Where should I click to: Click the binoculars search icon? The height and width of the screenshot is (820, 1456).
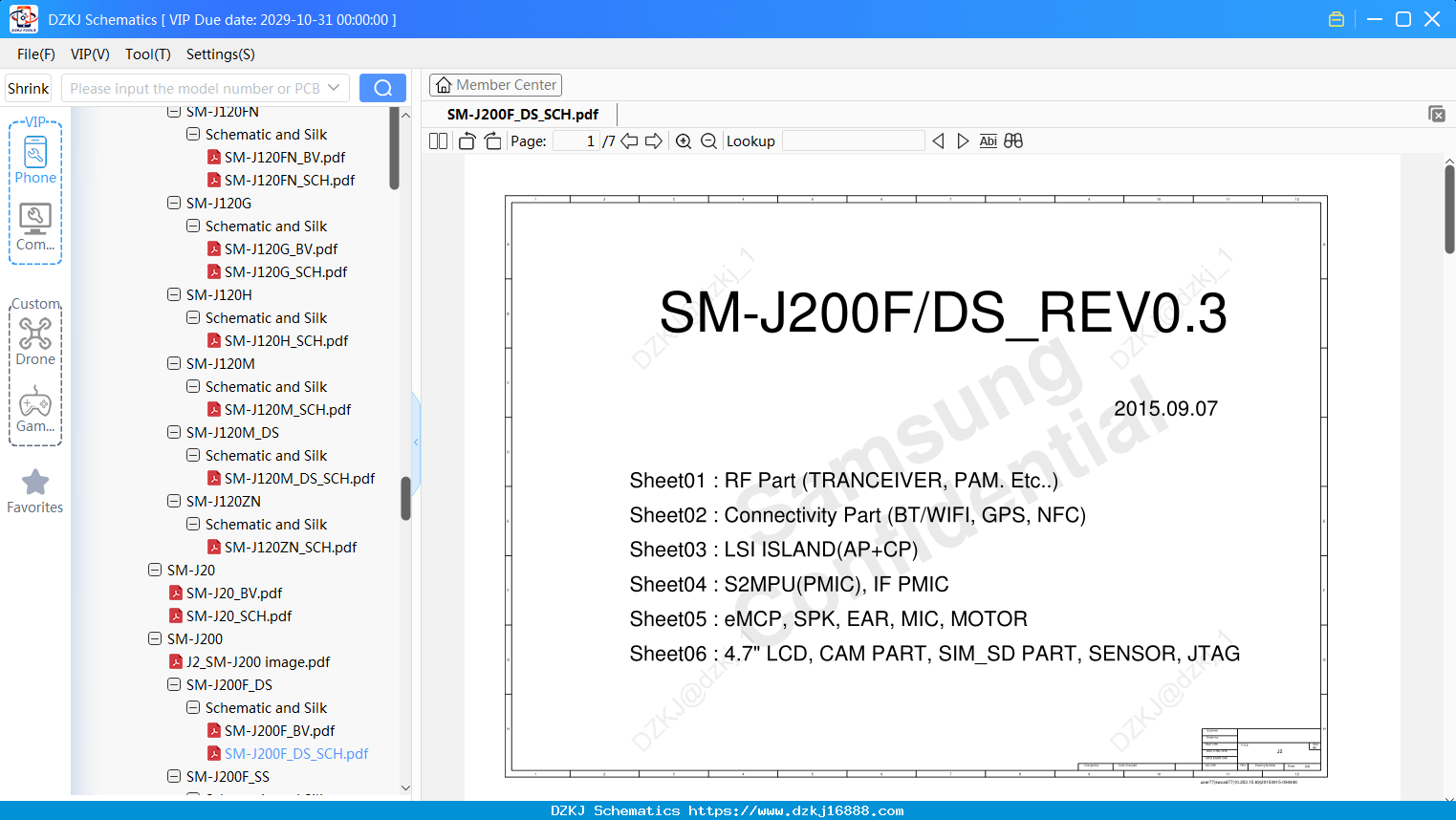pos(1013,141)
